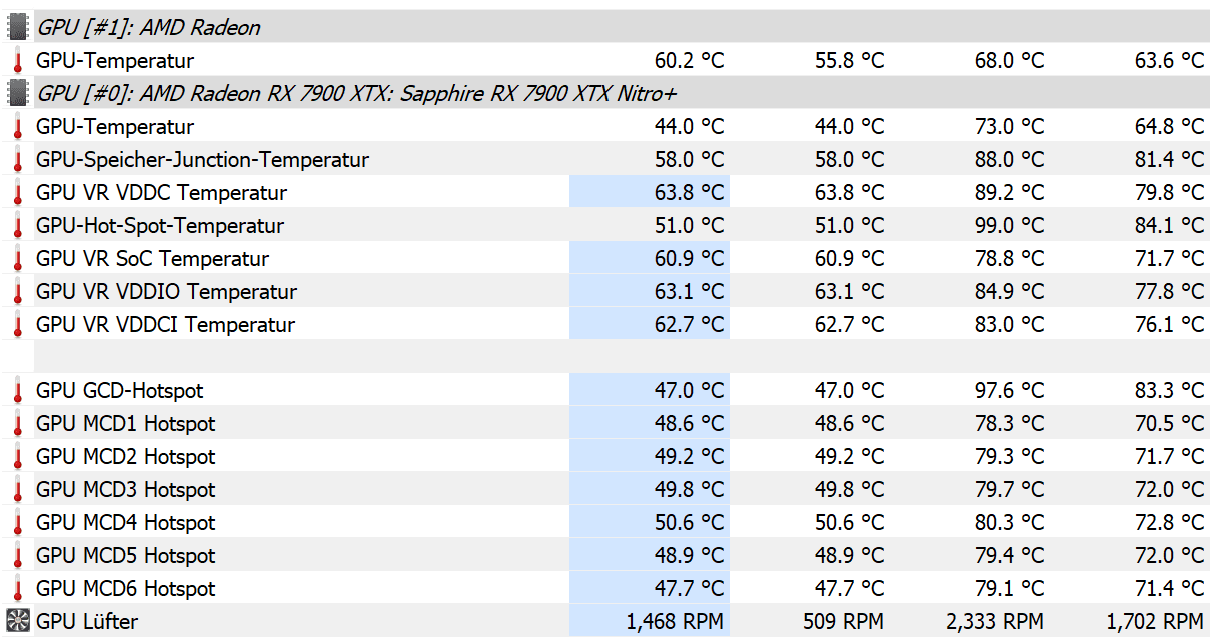Click the 84.1 °C hot spot average
The width and height of the screenshot is (1212, 640).
tap(1169, 226)
